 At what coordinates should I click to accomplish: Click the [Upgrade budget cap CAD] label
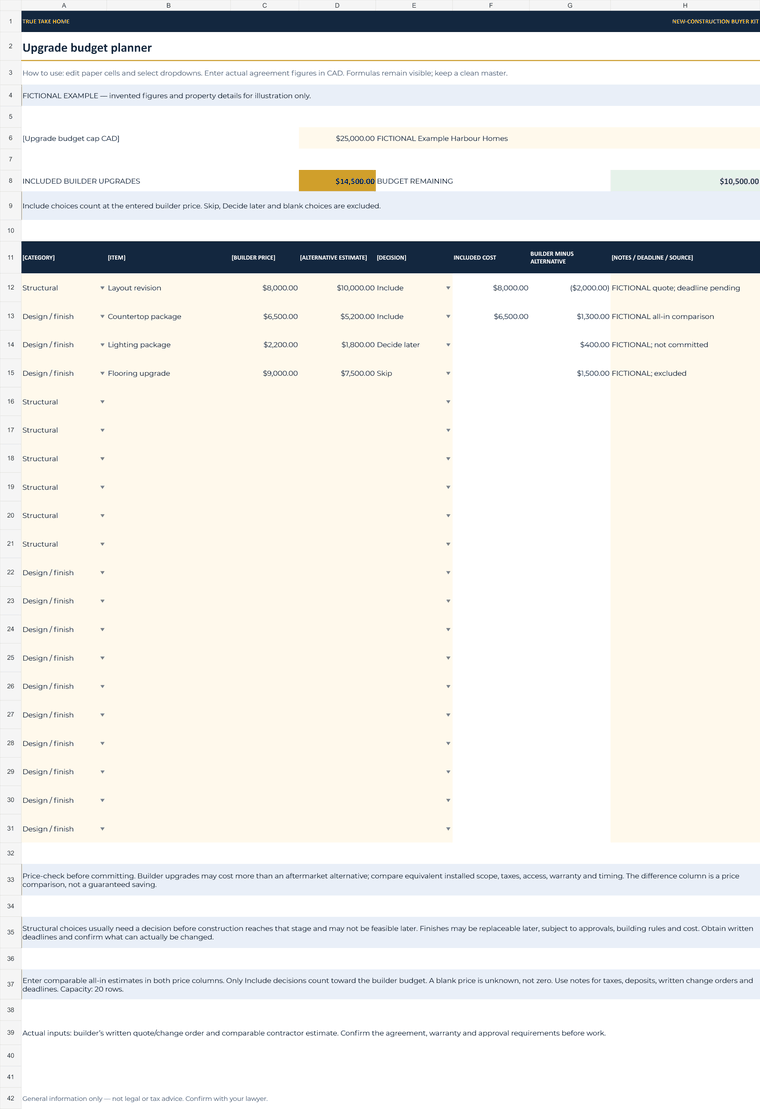(x=71, y=139)
